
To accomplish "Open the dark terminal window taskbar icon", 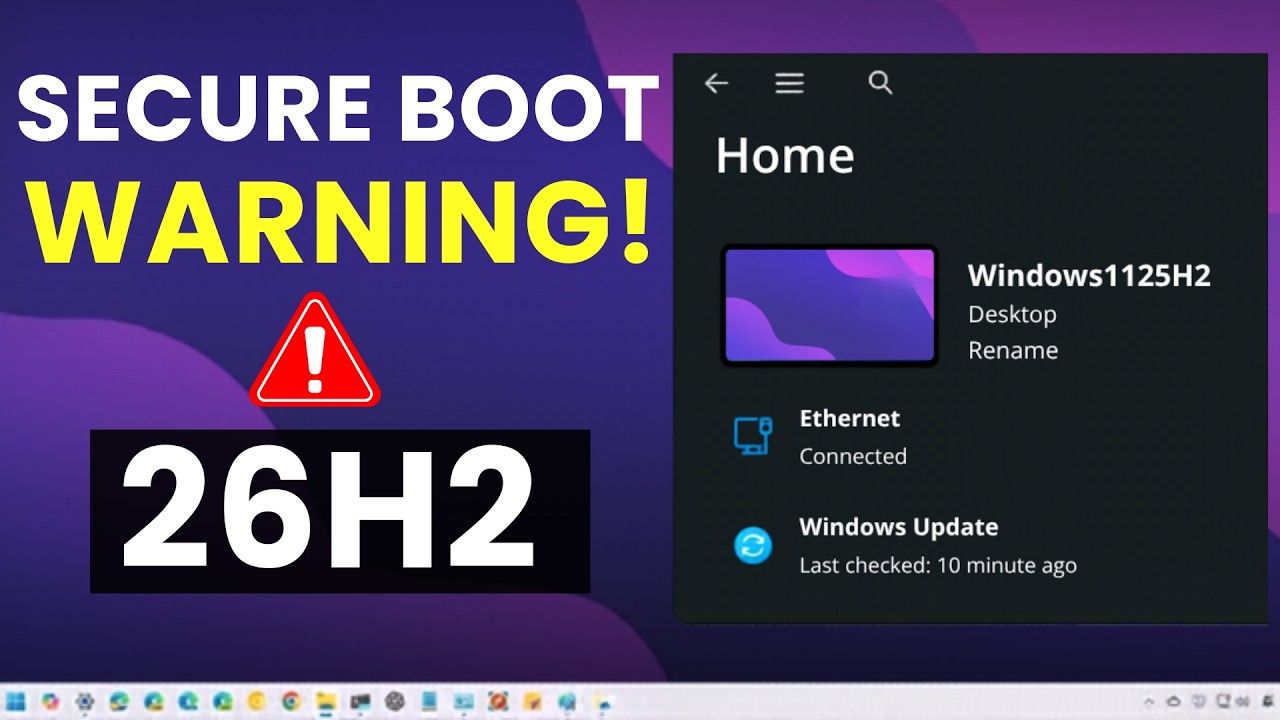I will (x=360, y=702).
